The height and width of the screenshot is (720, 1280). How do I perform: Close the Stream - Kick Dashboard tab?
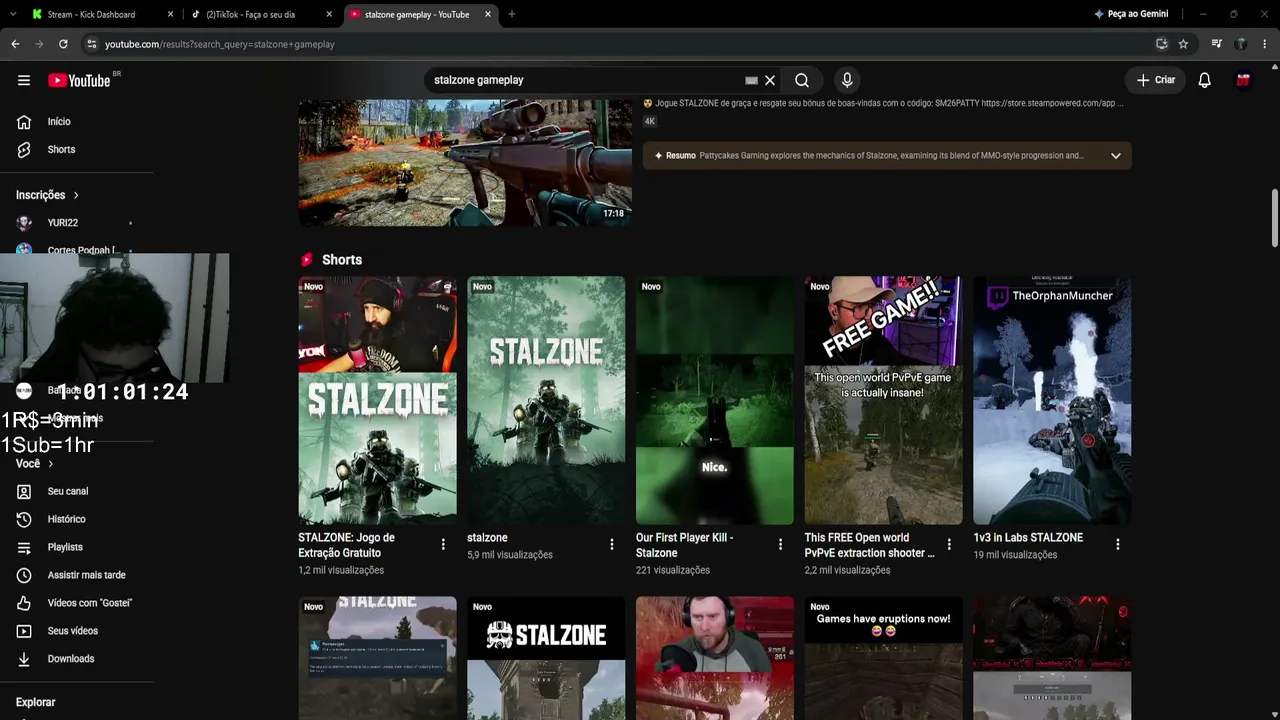click(170, 14)
